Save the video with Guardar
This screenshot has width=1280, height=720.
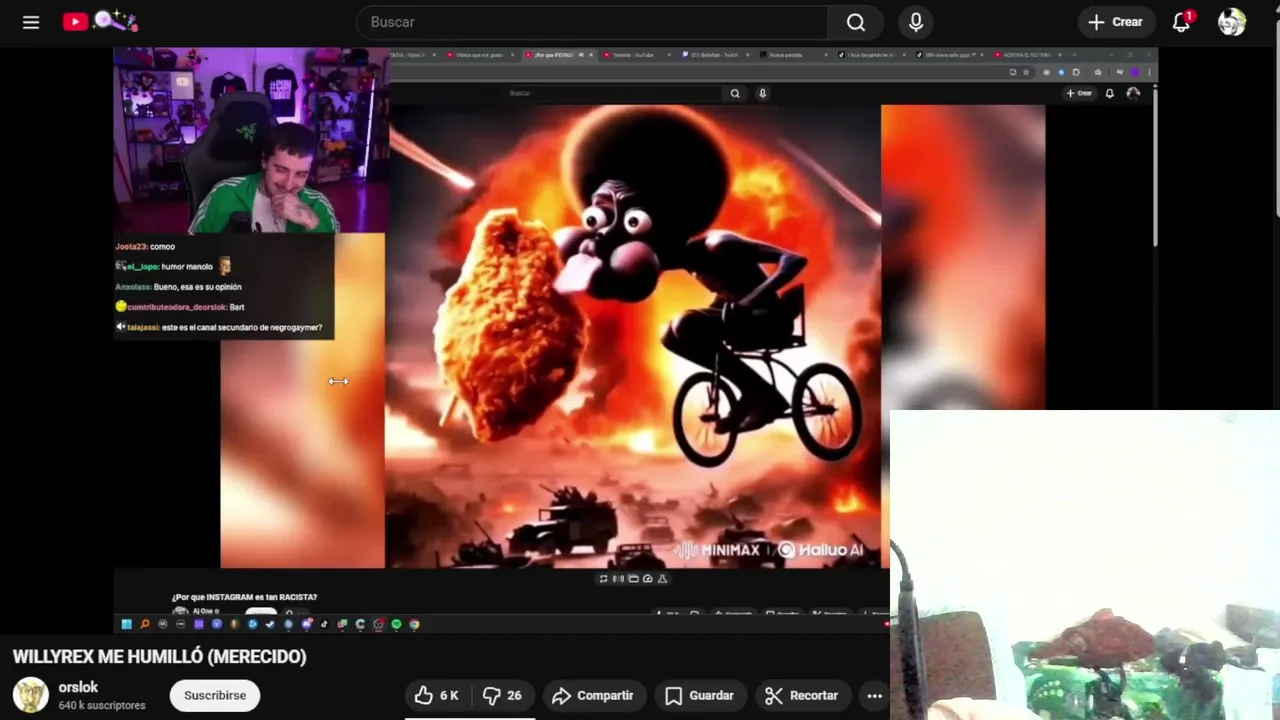(700, 695)
